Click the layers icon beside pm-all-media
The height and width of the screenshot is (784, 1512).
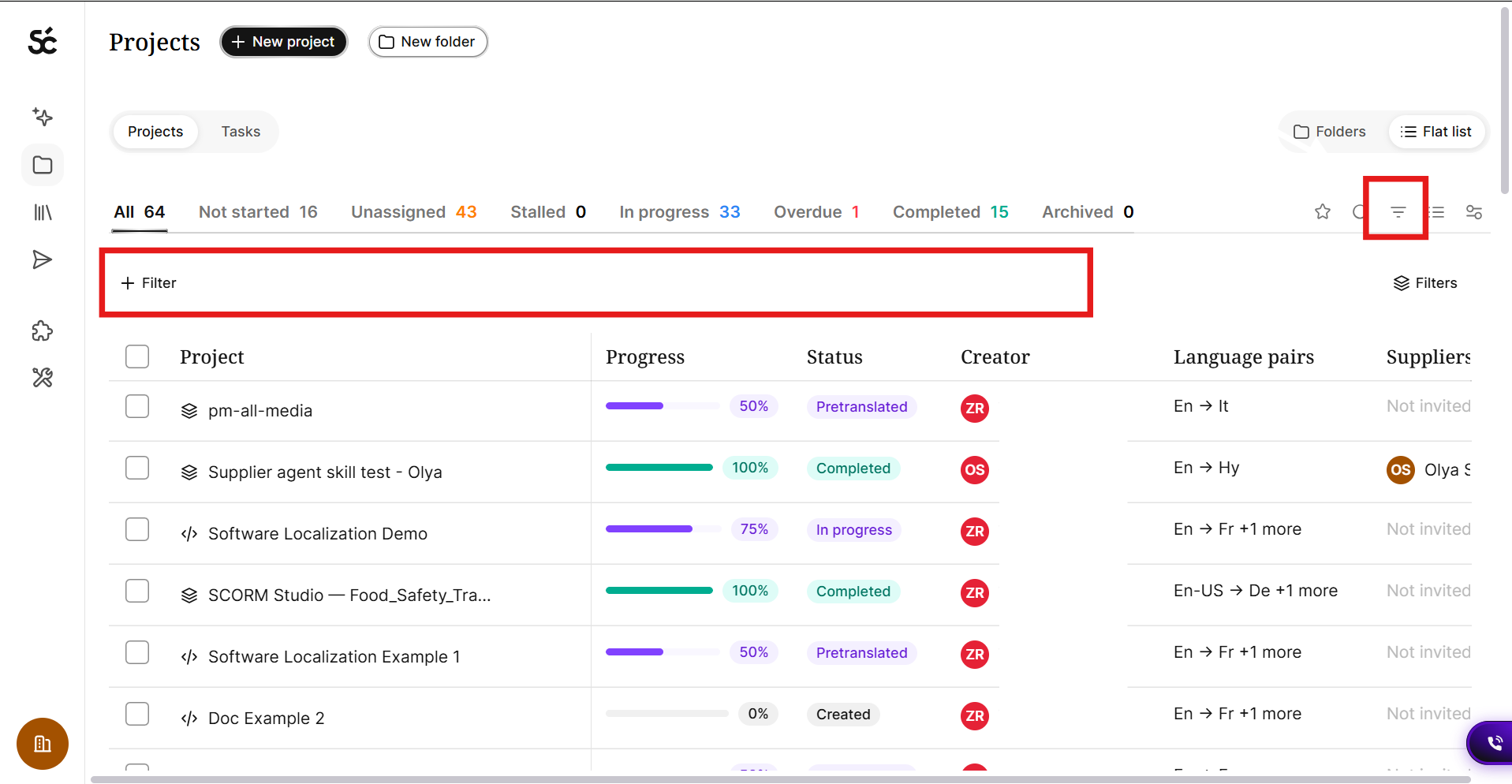(189, 411)
